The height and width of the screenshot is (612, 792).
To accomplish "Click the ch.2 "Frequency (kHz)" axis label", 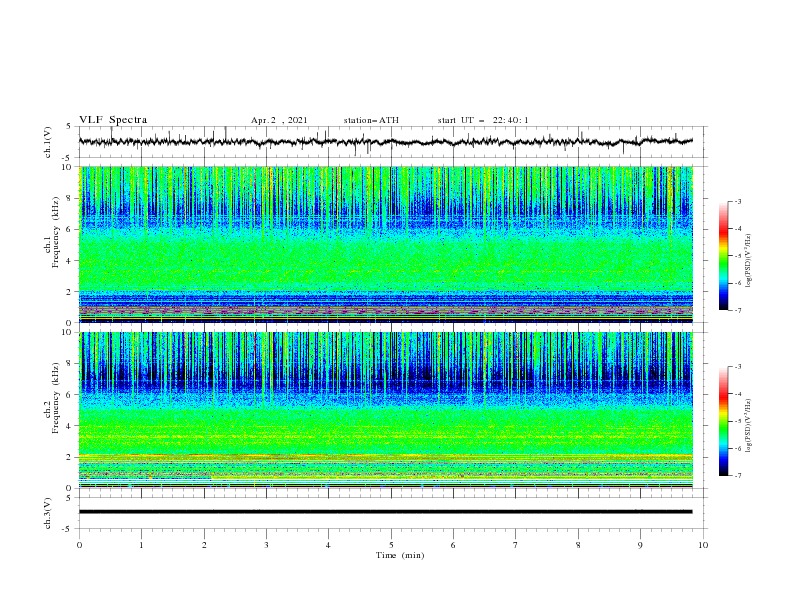I will pos(56,398).
